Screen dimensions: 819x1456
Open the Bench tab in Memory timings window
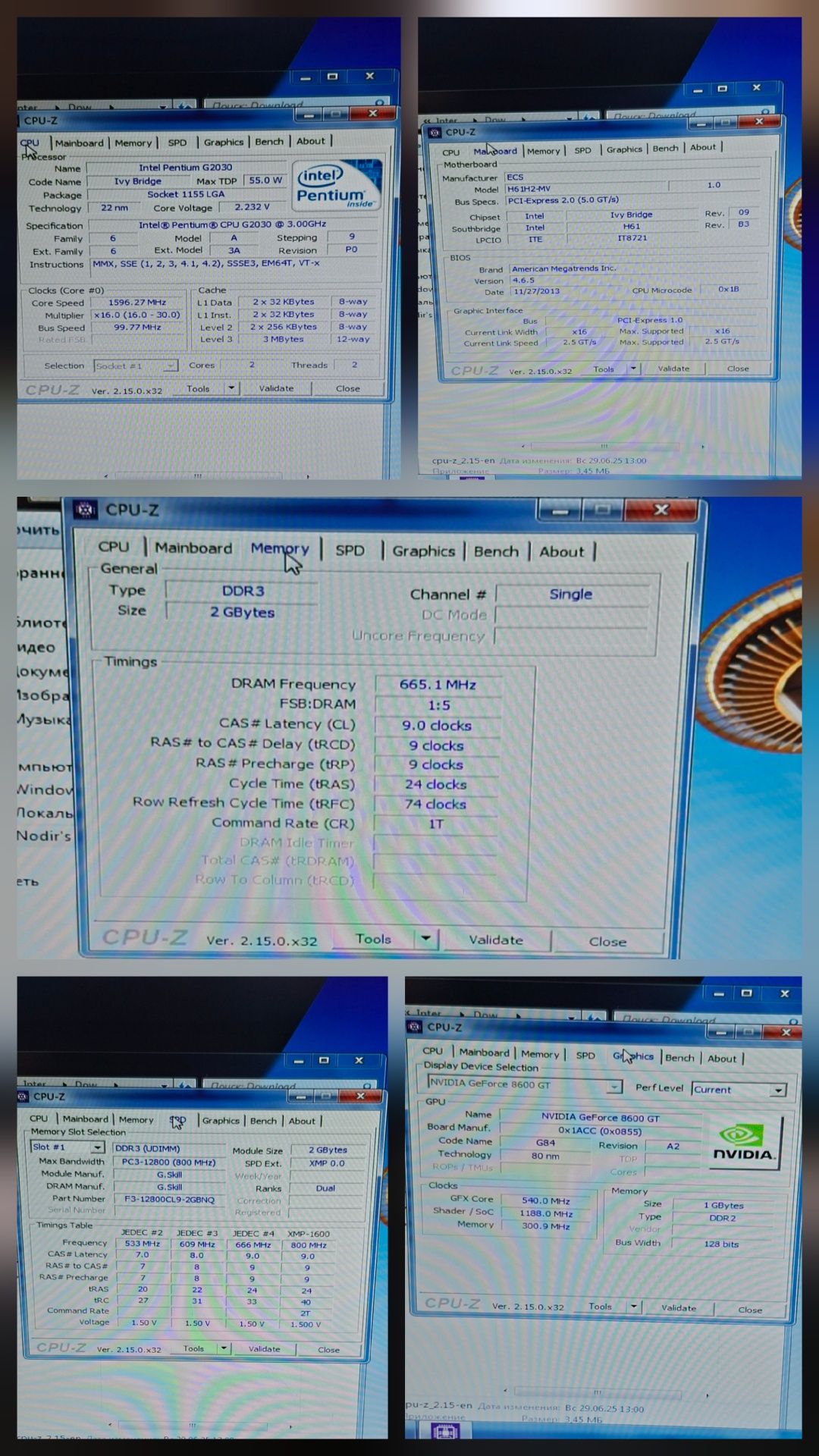[496, 551]
